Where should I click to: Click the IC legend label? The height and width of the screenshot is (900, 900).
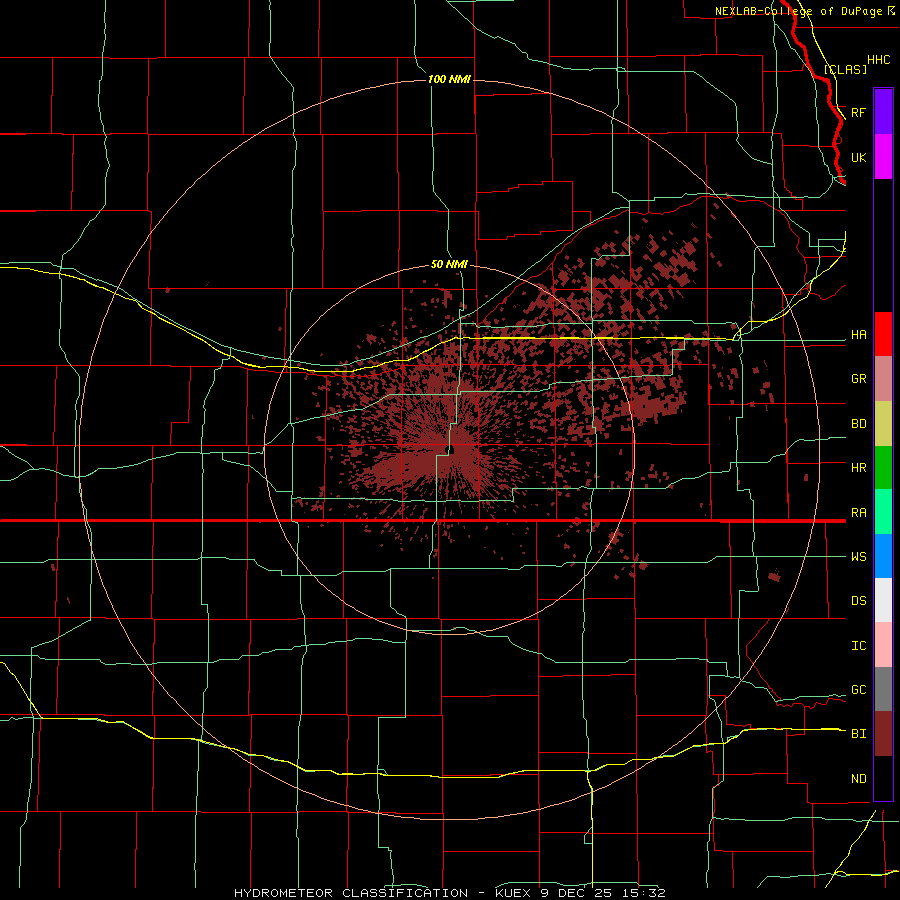[859, 646]
